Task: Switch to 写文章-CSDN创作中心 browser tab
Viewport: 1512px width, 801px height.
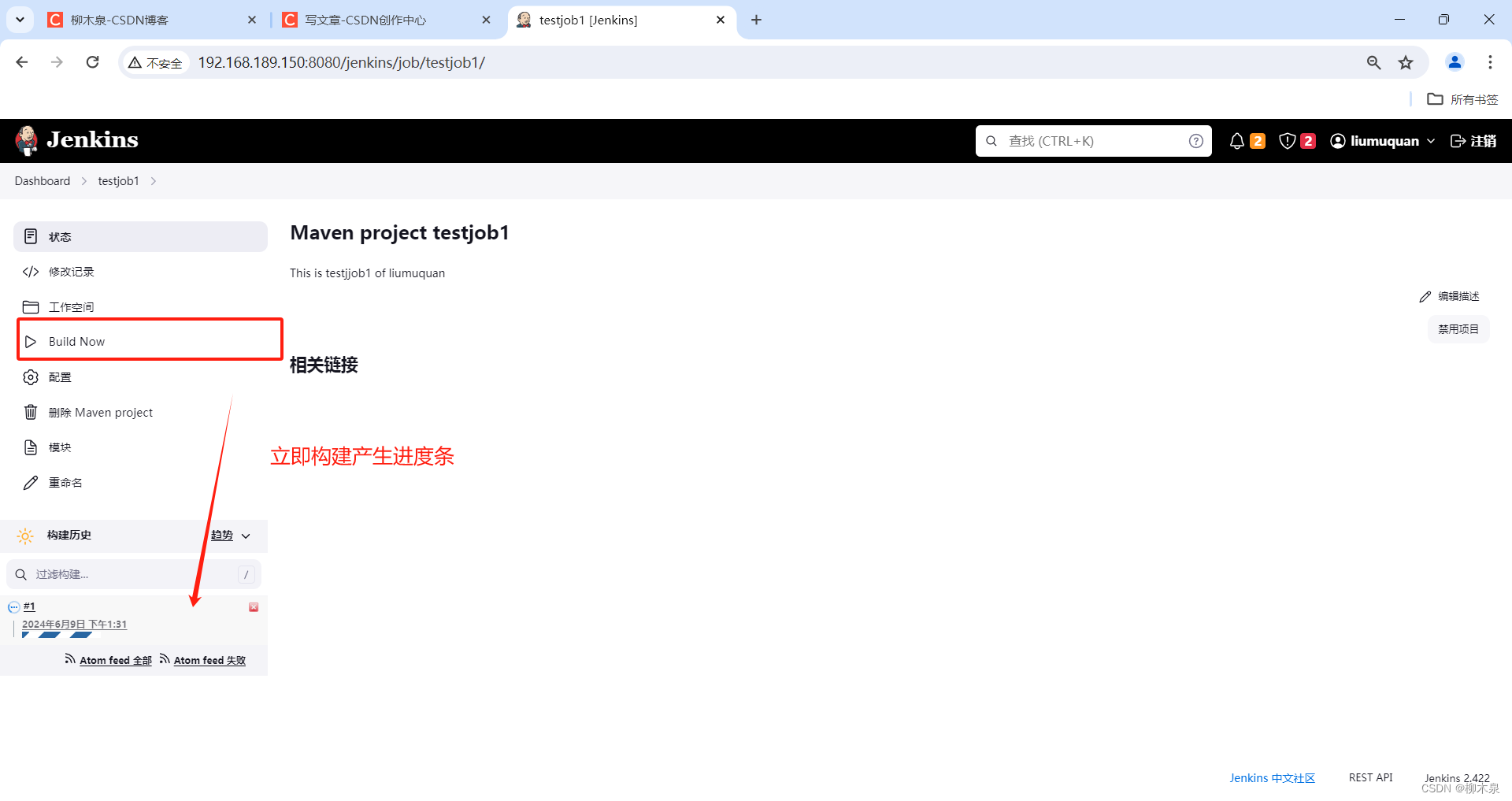Action: click(387, 20)
